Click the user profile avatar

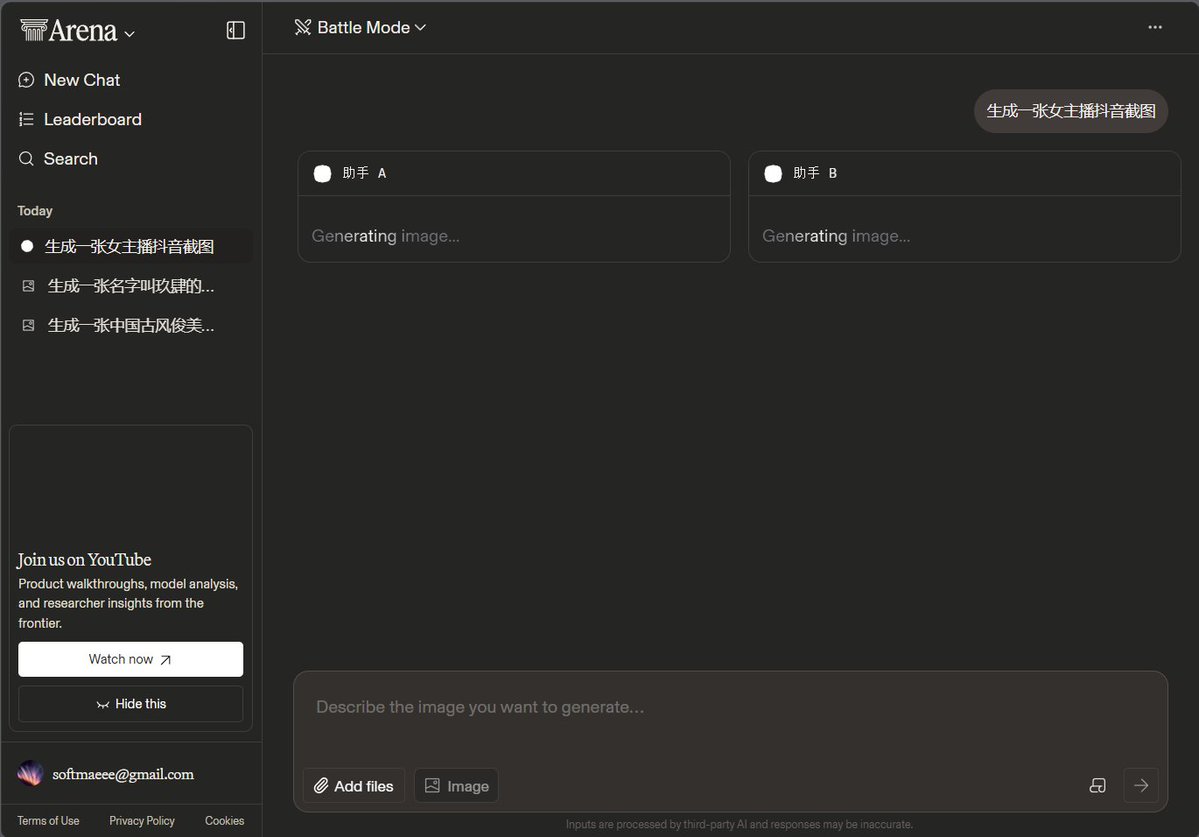(31, 774)
